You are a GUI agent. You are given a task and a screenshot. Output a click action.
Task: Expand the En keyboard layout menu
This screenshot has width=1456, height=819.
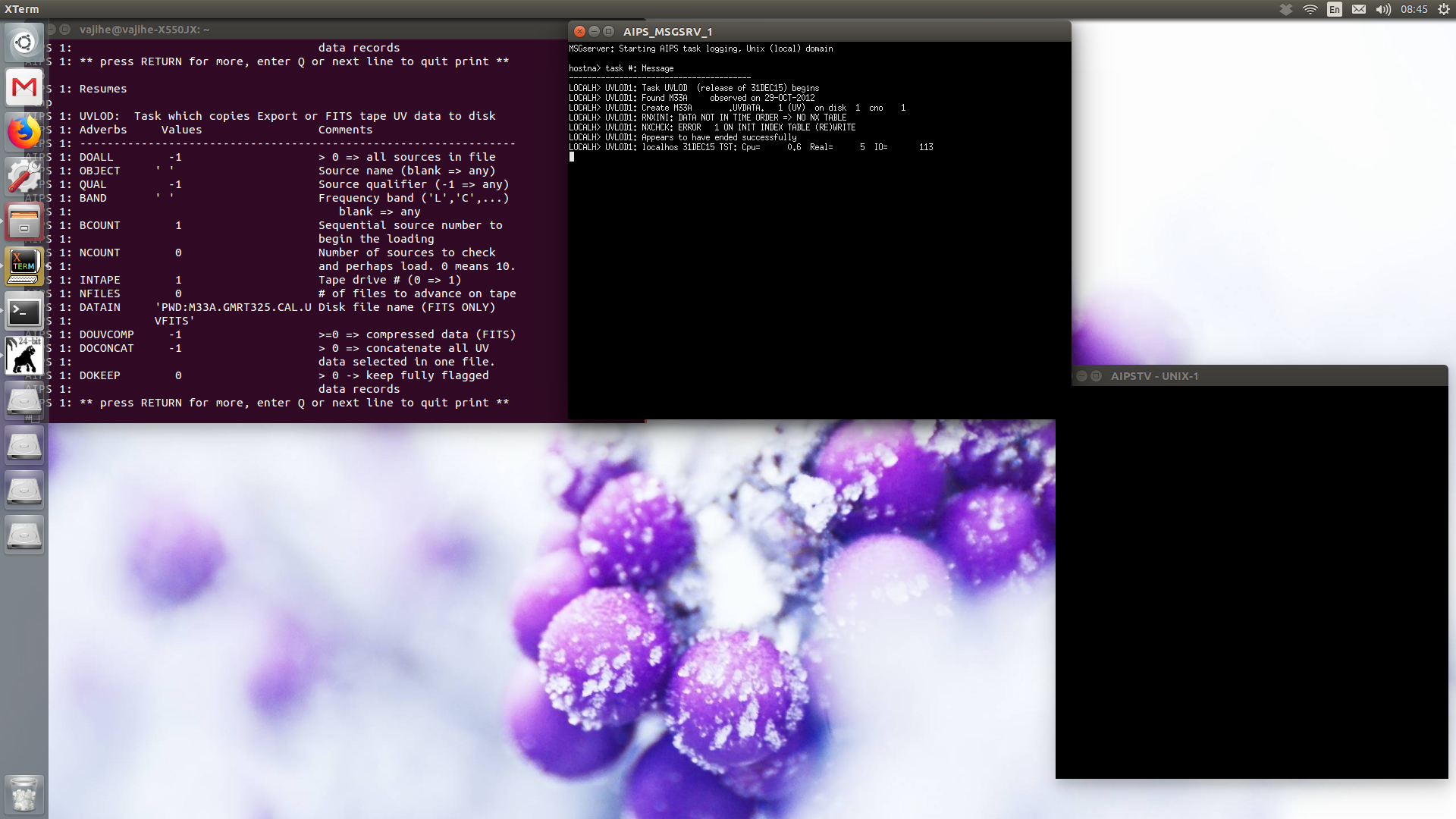pos(1335,9)
